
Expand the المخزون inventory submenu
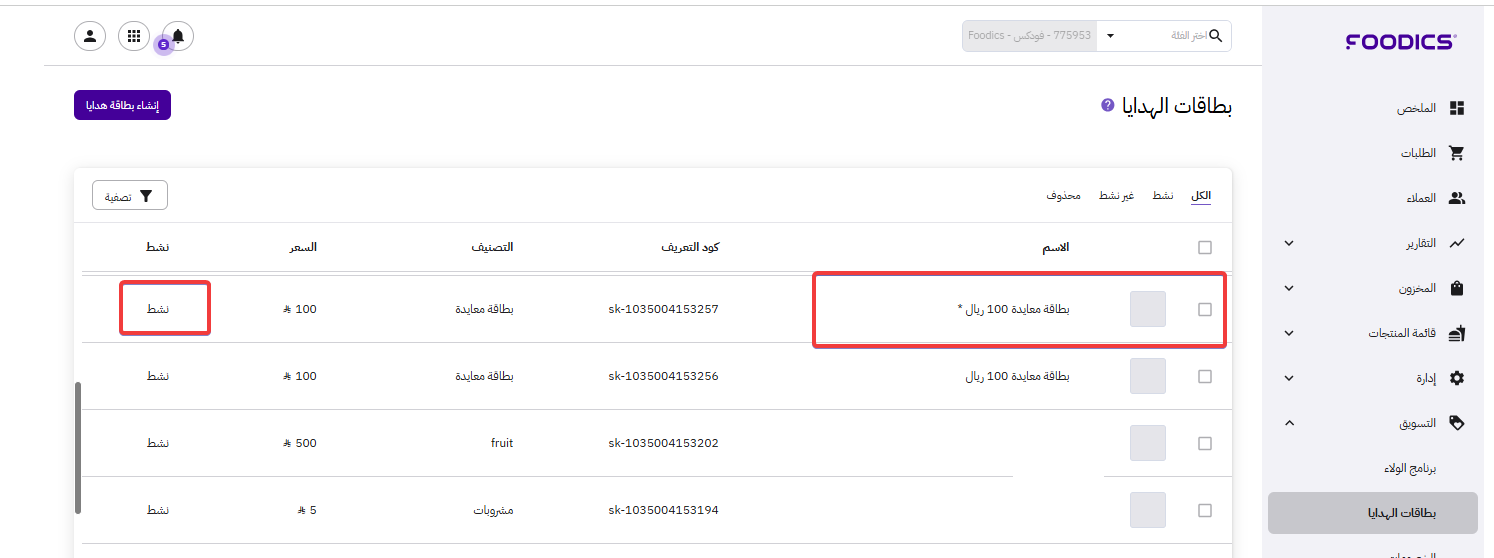tap(1288, 288)
